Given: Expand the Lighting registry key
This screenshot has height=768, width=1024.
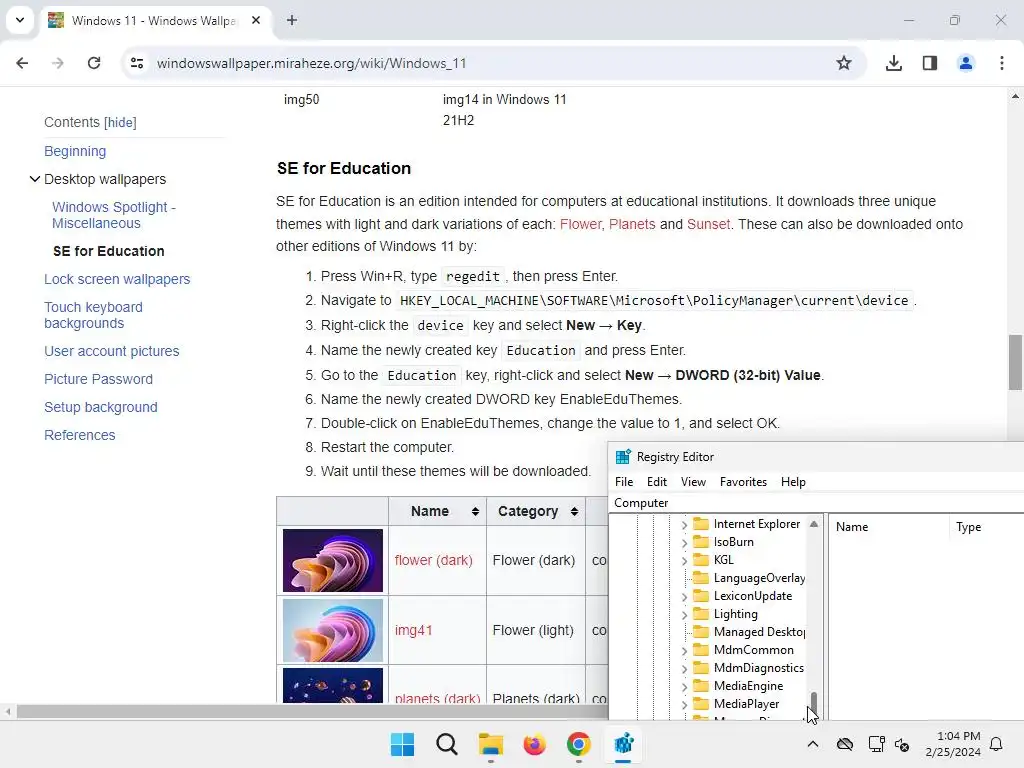Looking at the screenshot, I should pyautogui.click(x=684, y=615).
